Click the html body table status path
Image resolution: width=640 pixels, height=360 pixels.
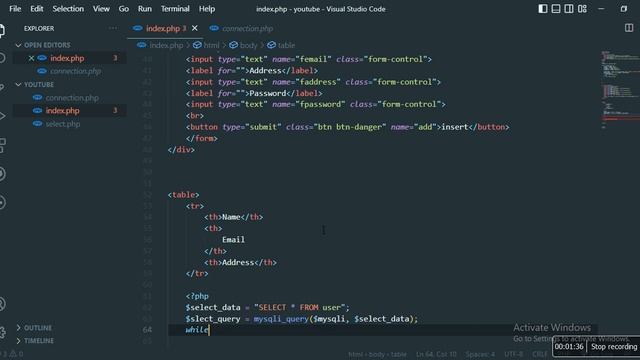coord(377,354)
